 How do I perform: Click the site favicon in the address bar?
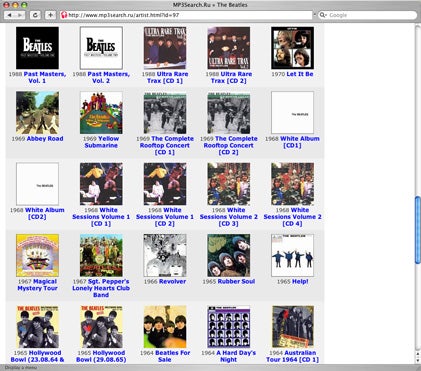(64, 15)
